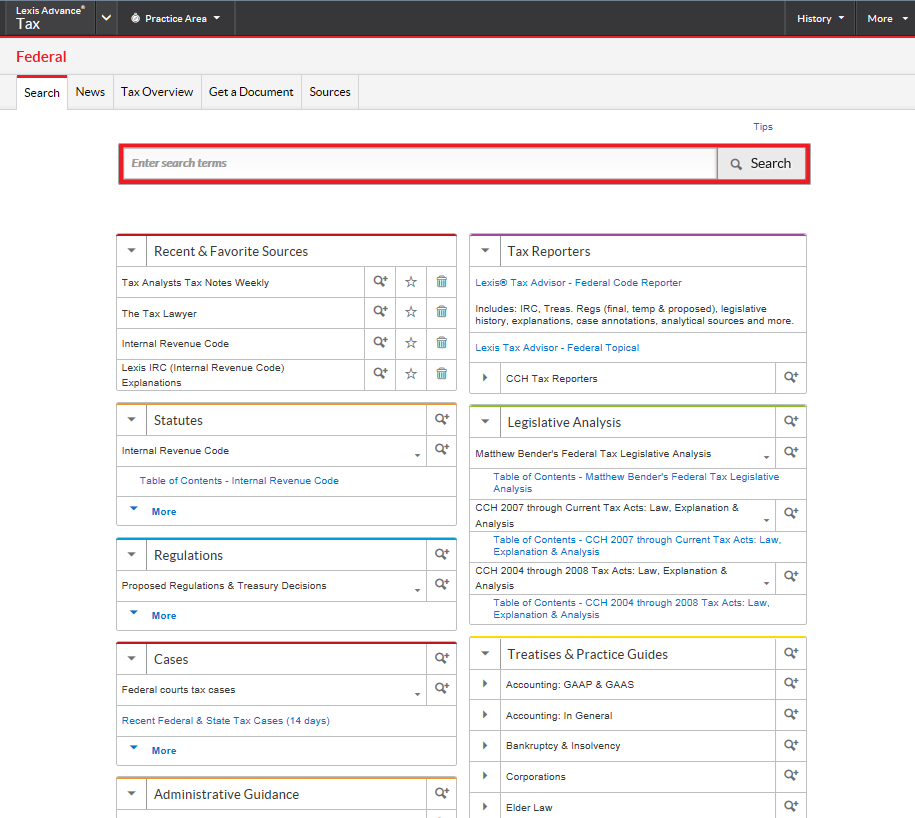Show More under Cases
Image resolution: width=915 pixels, height=818 pixels.
pyautogui.click(x=164, y=750)
